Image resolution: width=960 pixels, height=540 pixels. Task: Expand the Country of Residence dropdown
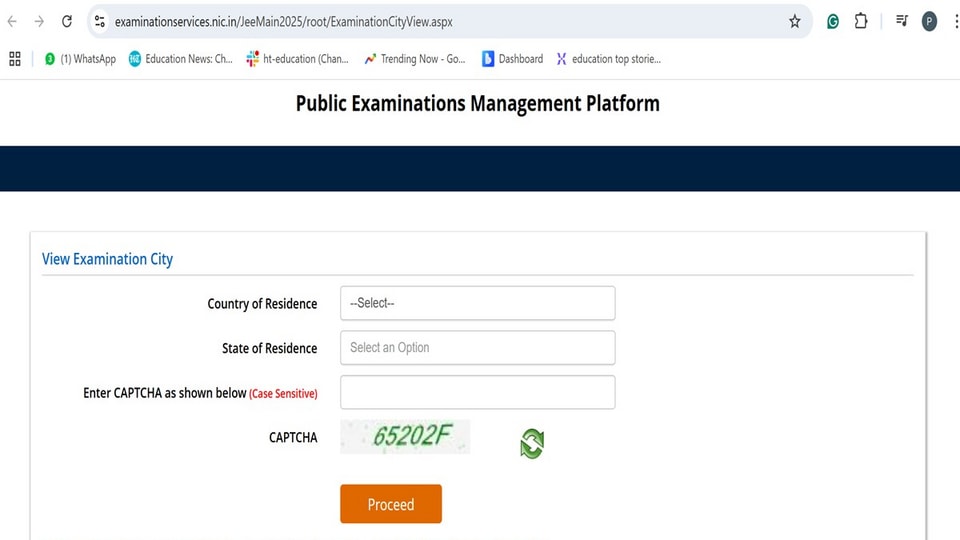(x=478, y=303)
